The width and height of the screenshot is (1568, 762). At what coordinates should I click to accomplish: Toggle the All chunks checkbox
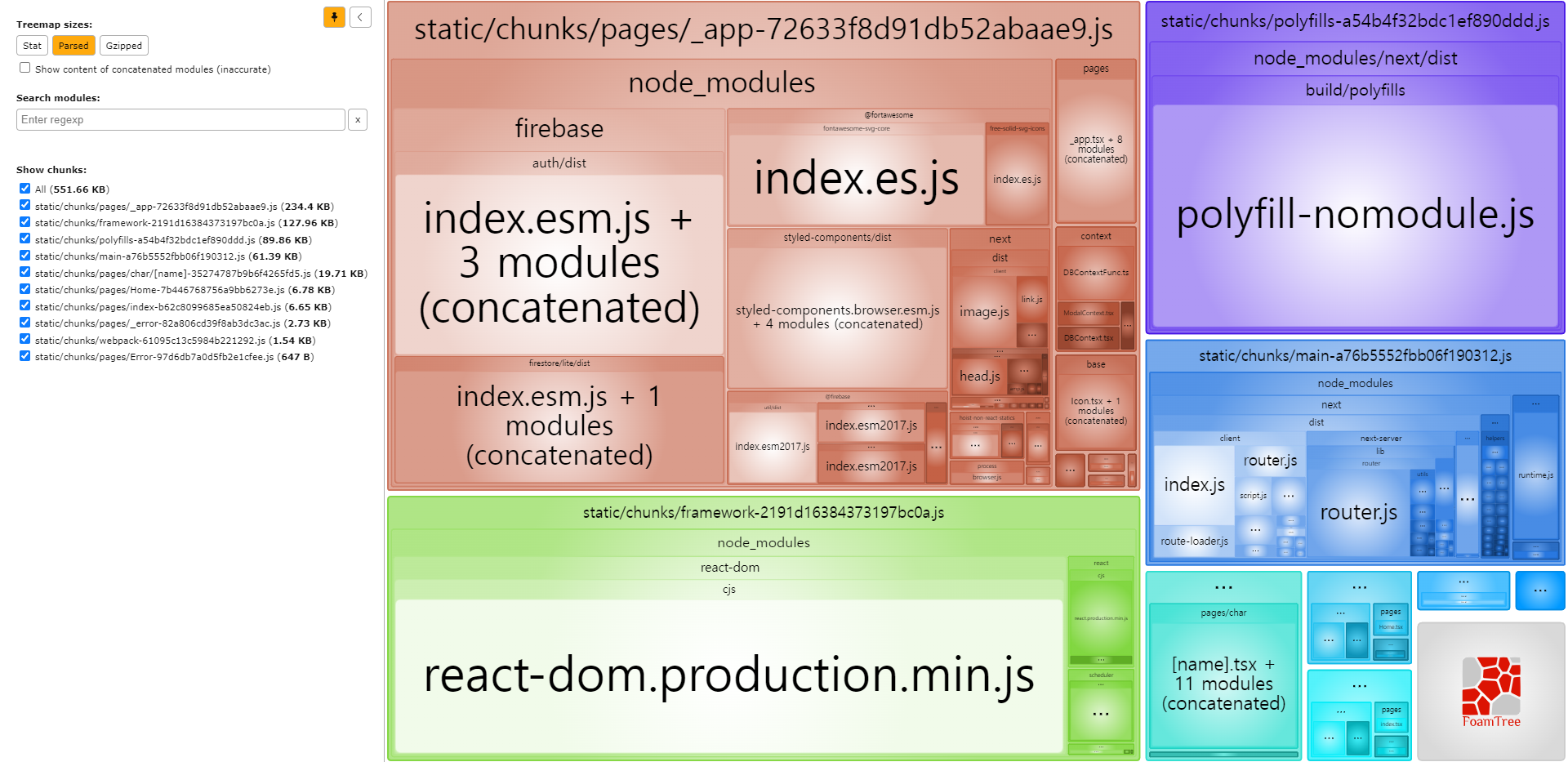pyautogui.click(x=24, y=189)
